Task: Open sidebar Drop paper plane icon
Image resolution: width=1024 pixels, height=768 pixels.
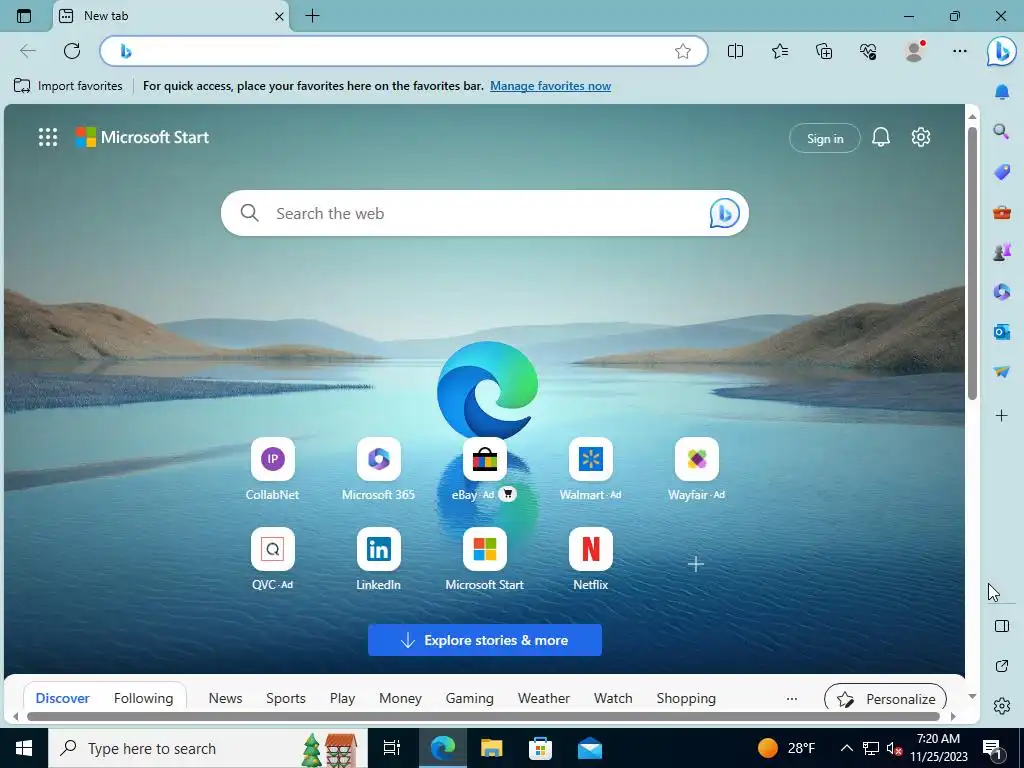Action: coord(1002,371)
